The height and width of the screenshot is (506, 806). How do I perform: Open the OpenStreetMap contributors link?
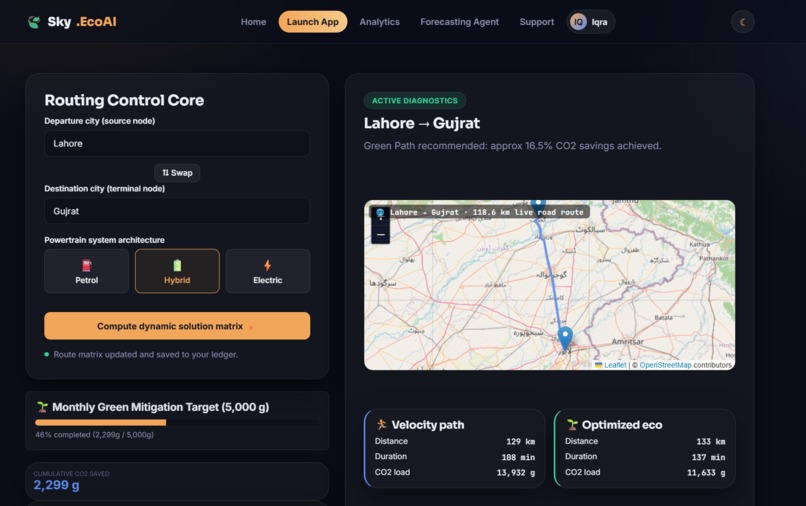coord(665,365)
